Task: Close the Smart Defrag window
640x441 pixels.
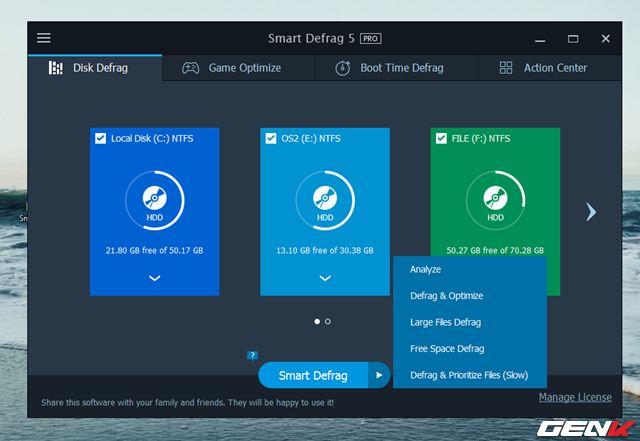Action: (x=606, y=38)
